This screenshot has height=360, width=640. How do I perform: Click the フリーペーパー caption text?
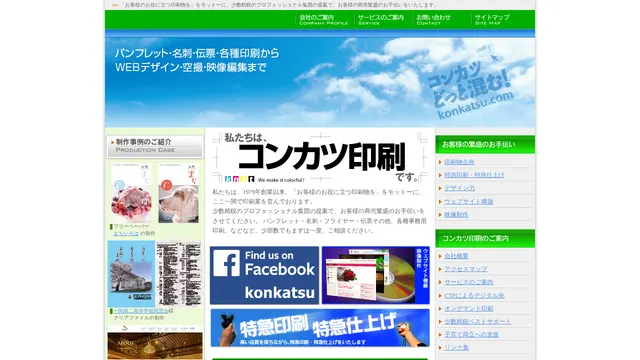pyautogui.click(x=131, y=227)
